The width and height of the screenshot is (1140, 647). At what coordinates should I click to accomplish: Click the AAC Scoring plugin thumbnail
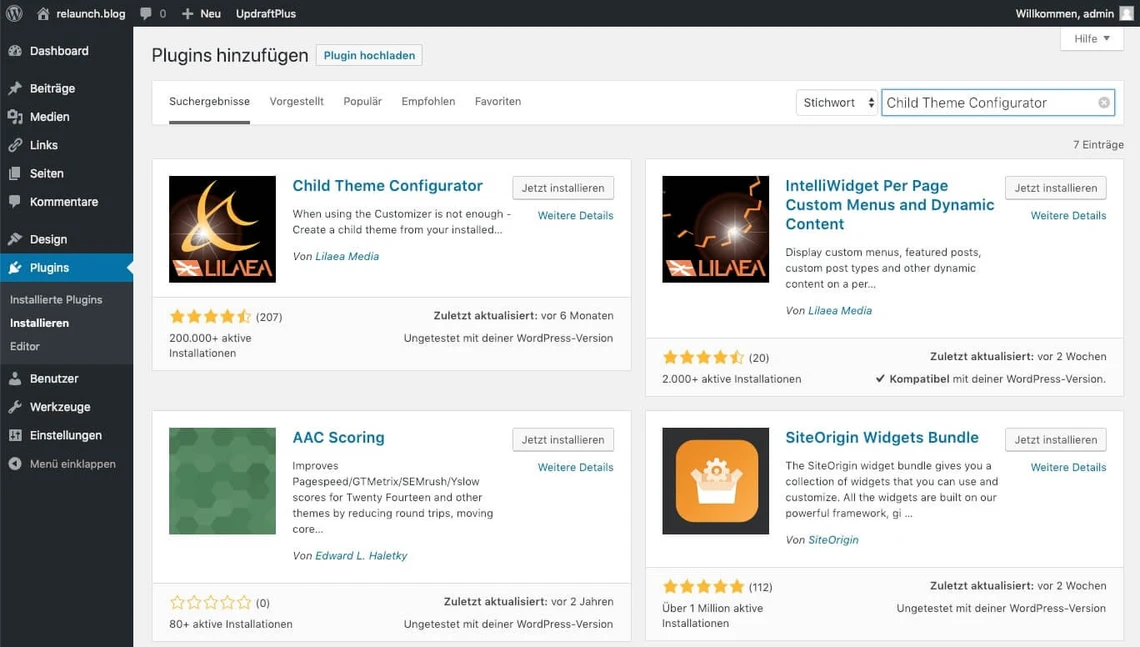[x=222, y=481]
